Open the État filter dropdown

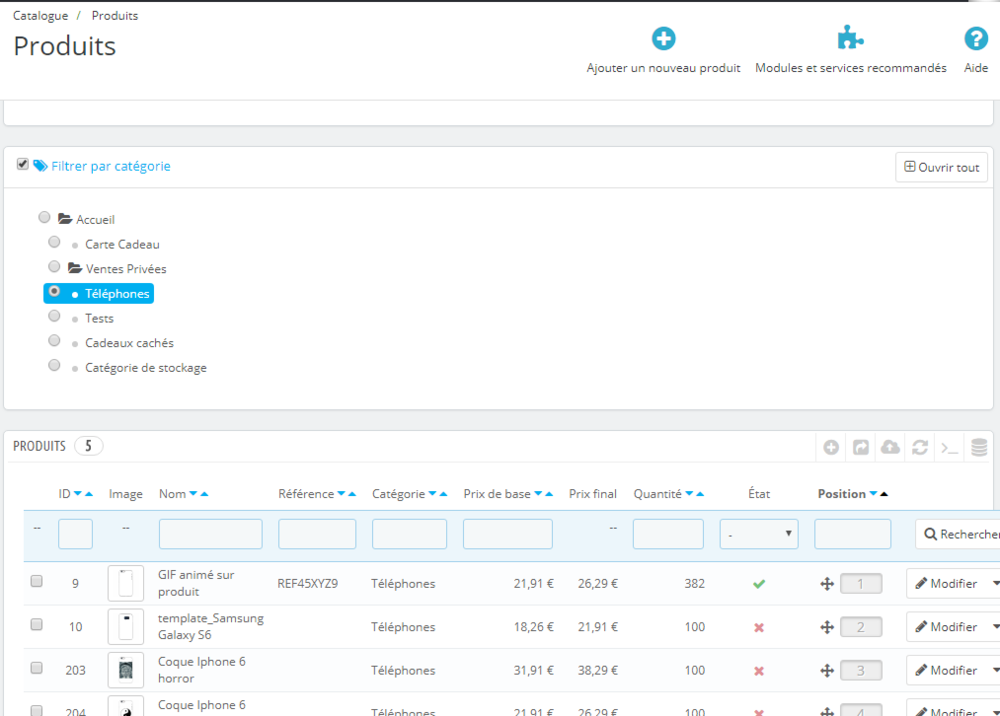point(759,534)
